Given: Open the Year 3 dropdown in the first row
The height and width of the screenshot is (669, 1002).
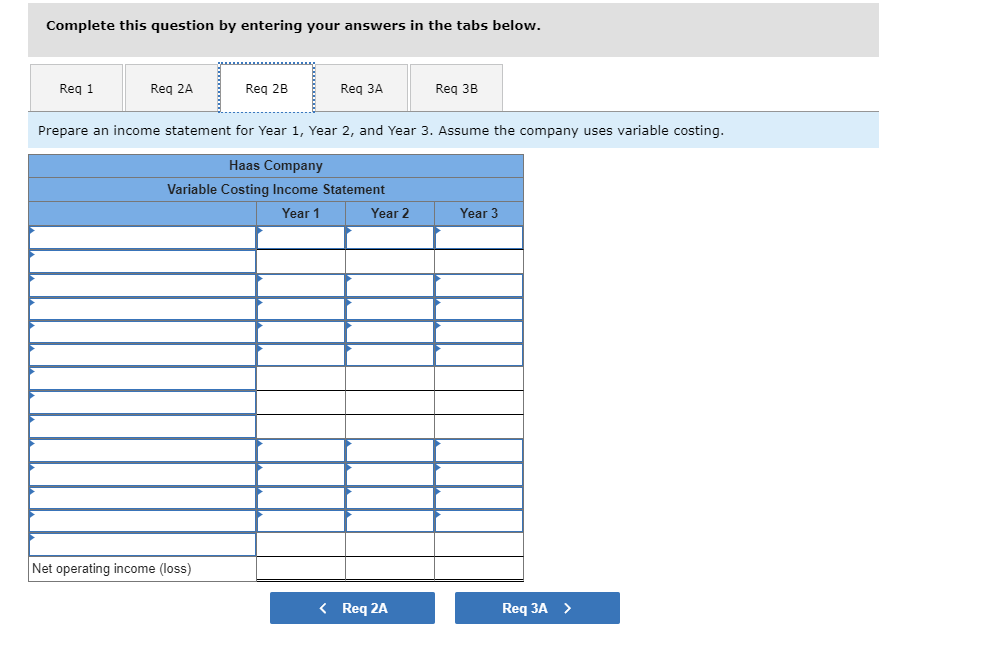Looking at the screenshot, I should tap(478, 237).
